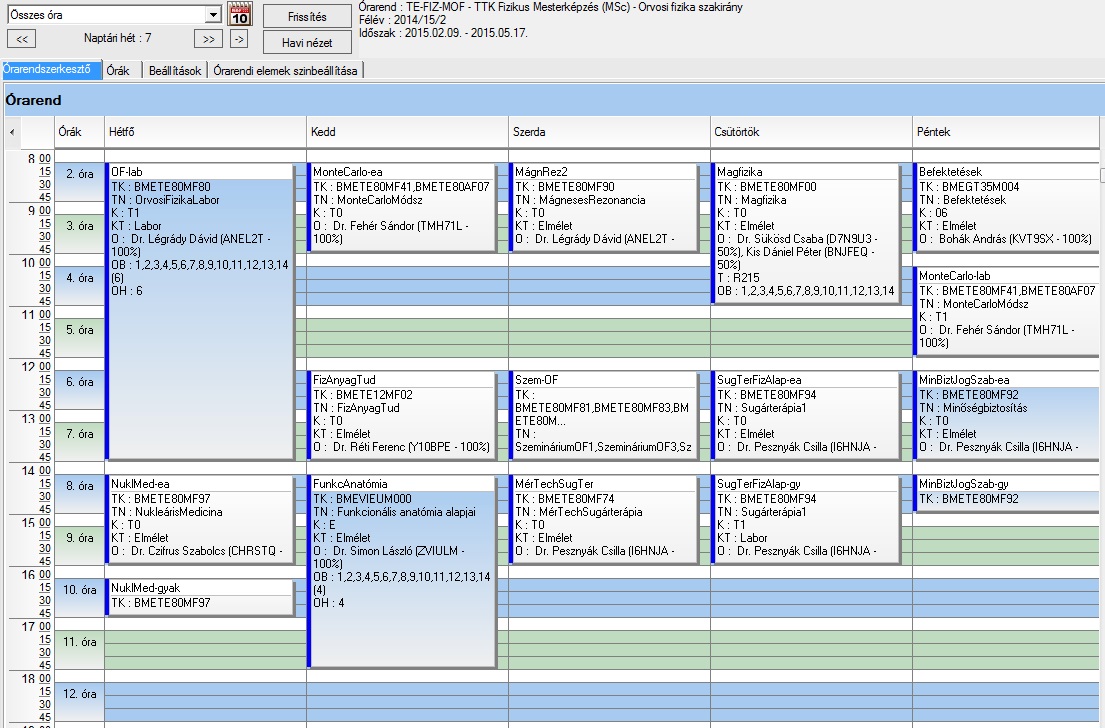
Task: Click the 'Időszak : 2015.02.09. - 2015.05.17.' text
Action: pos(443,33)
